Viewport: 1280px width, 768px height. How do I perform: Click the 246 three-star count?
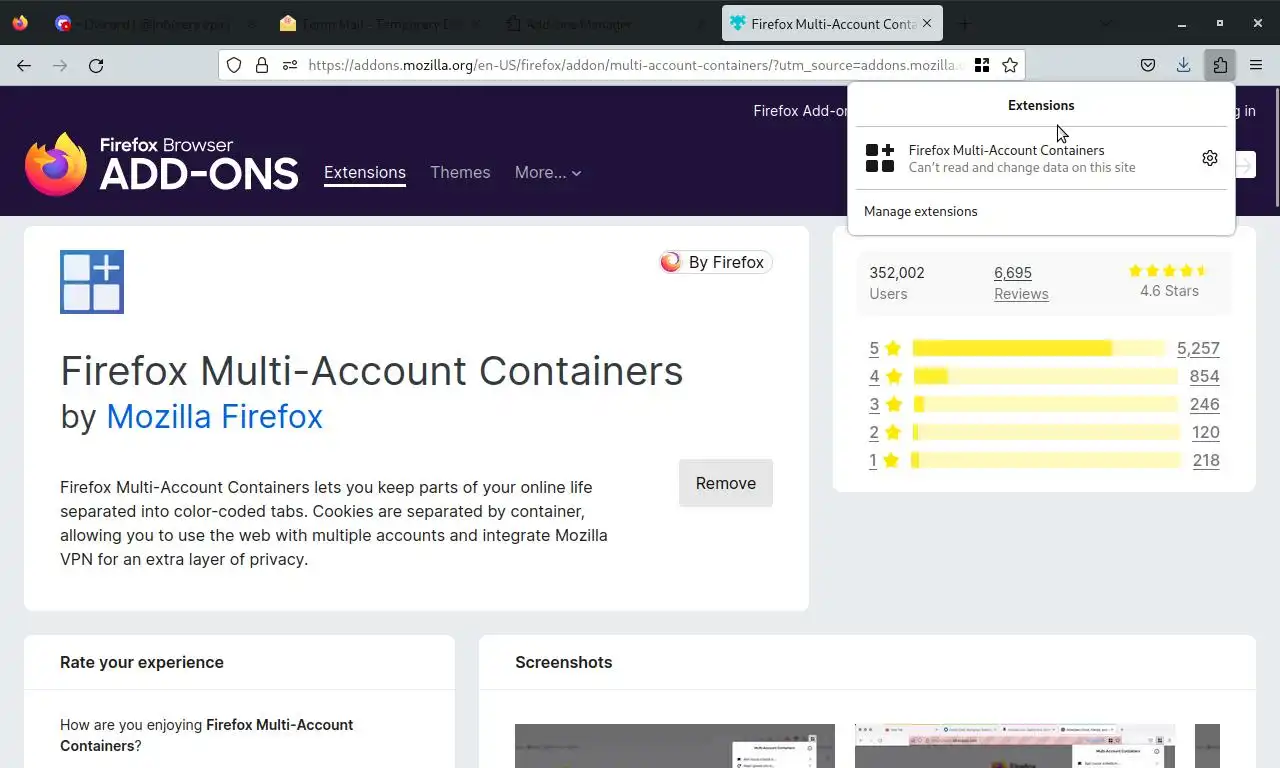pos(1205,404)
